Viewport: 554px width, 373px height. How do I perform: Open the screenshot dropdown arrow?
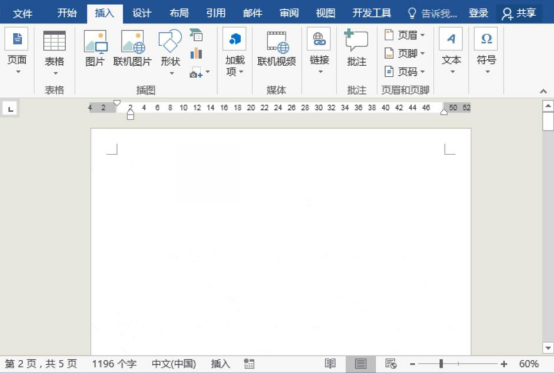point(208,72)
